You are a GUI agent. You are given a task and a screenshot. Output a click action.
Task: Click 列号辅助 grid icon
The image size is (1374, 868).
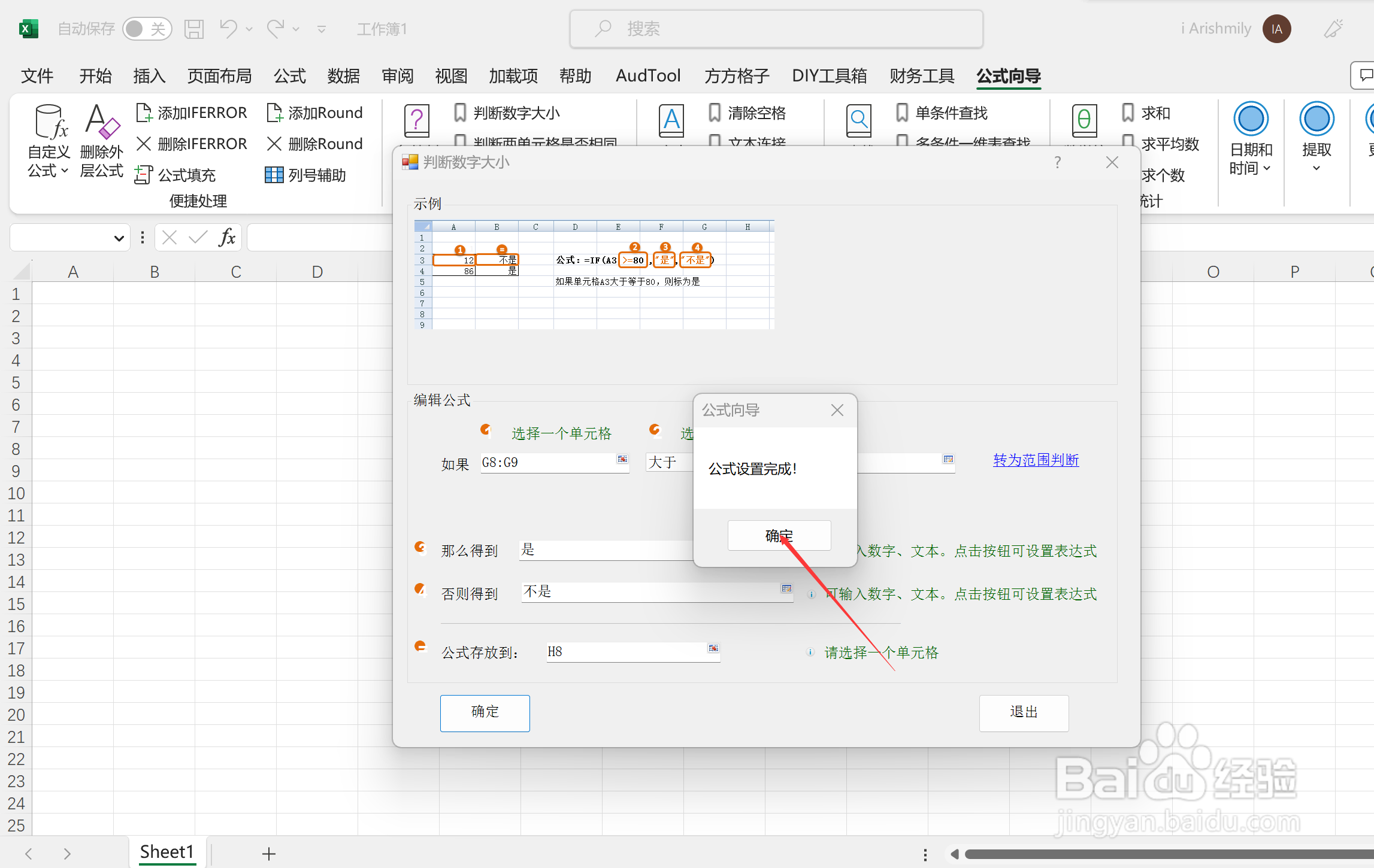[x=274, y=175]
